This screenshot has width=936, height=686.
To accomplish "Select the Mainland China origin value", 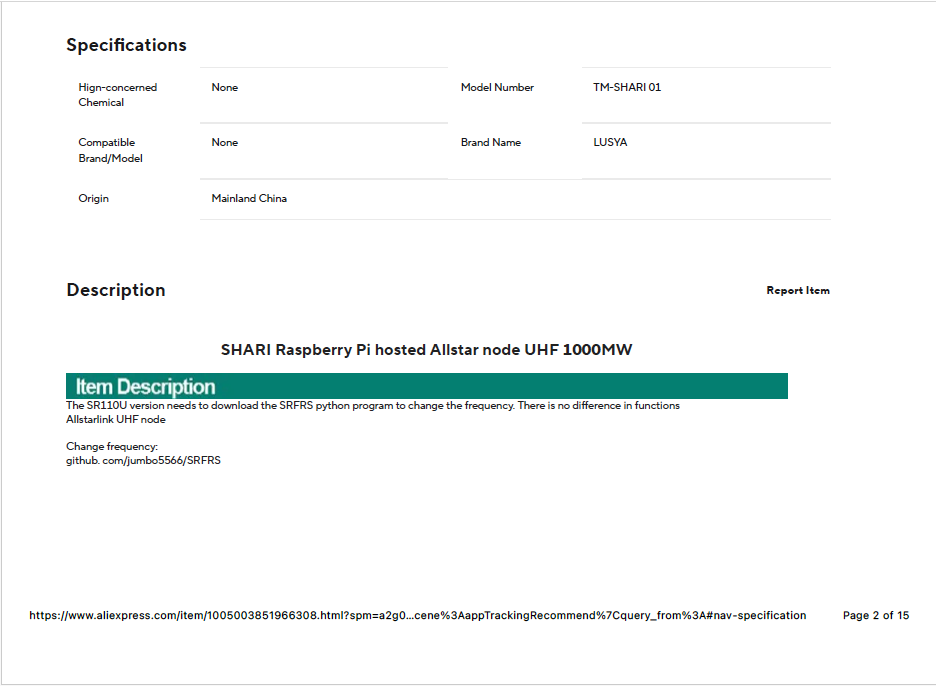I will 249,199.
